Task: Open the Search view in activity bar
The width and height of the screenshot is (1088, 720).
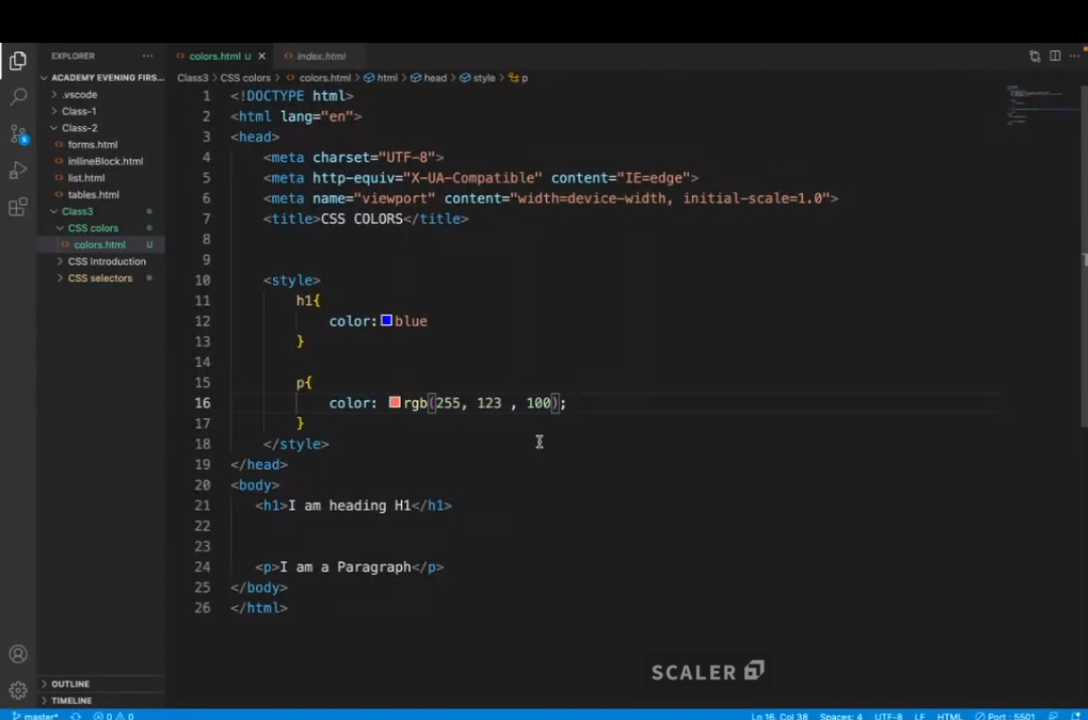Action: 18,97
